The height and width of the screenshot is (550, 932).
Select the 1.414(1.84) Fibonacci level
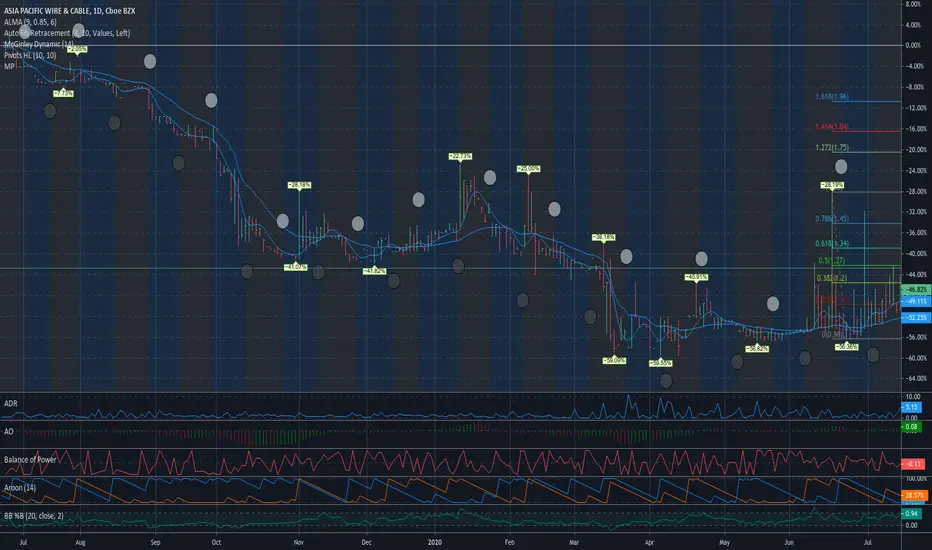click(832, 127)
